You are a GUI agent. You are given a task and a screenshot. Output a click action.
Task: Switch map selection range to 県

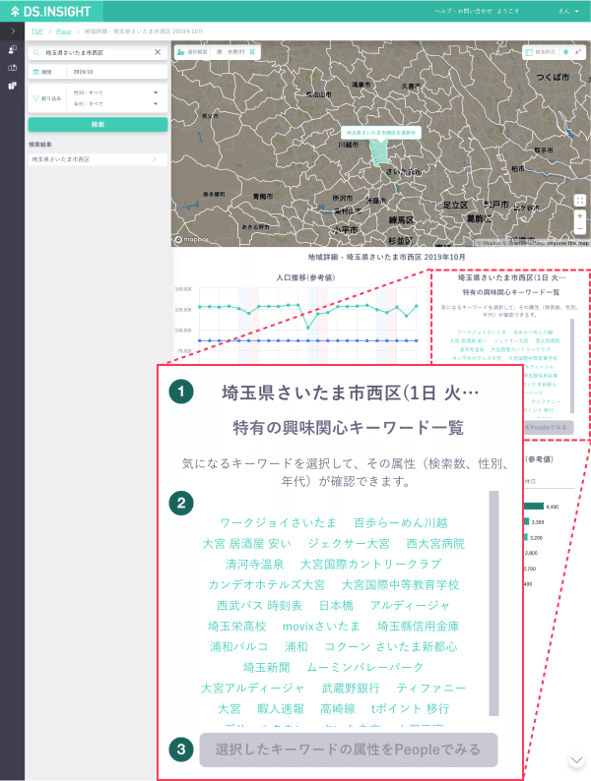[220, 52]
